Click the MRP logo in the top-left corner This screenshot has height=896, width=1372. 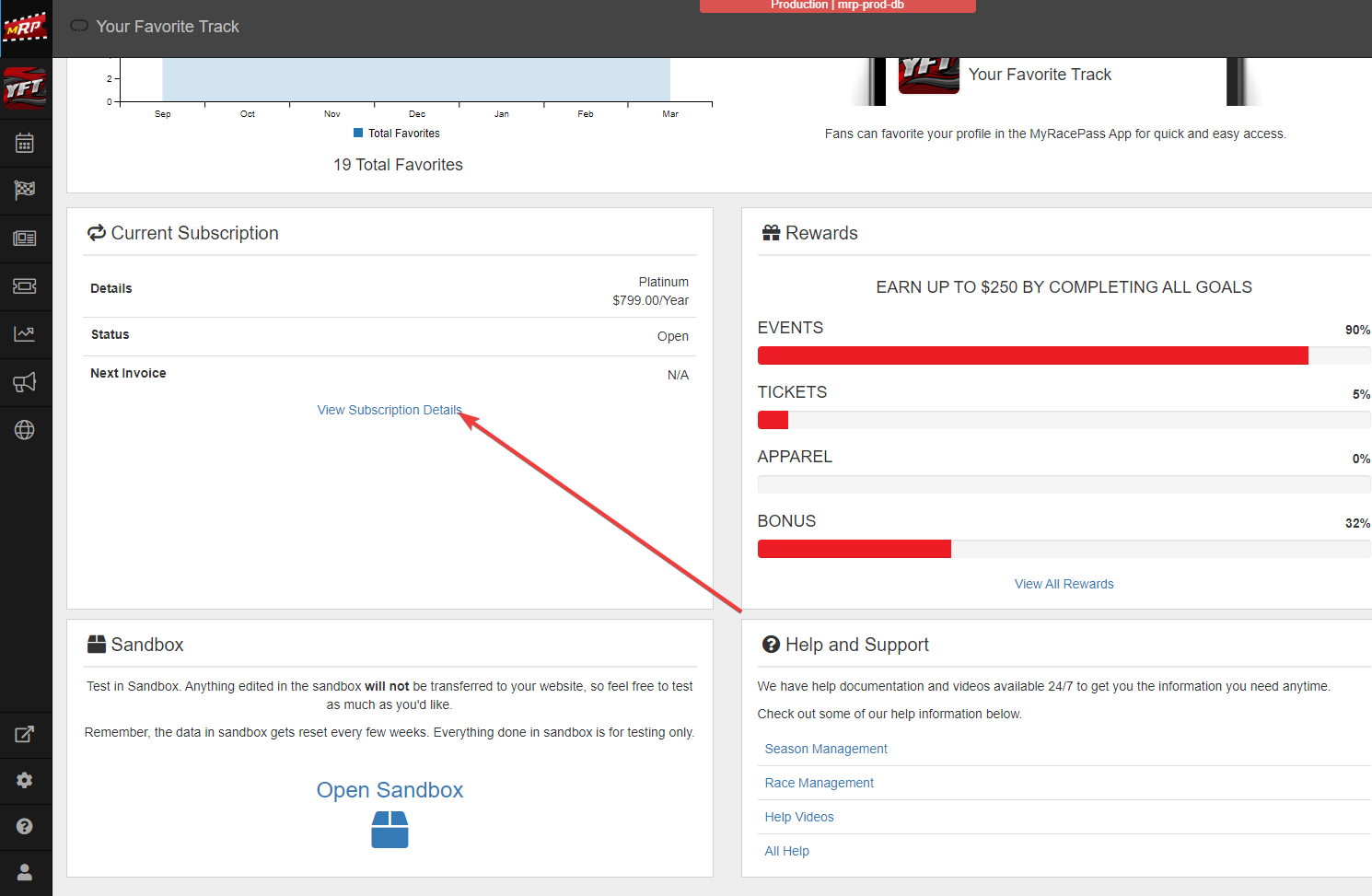click(x=25, y=28)
